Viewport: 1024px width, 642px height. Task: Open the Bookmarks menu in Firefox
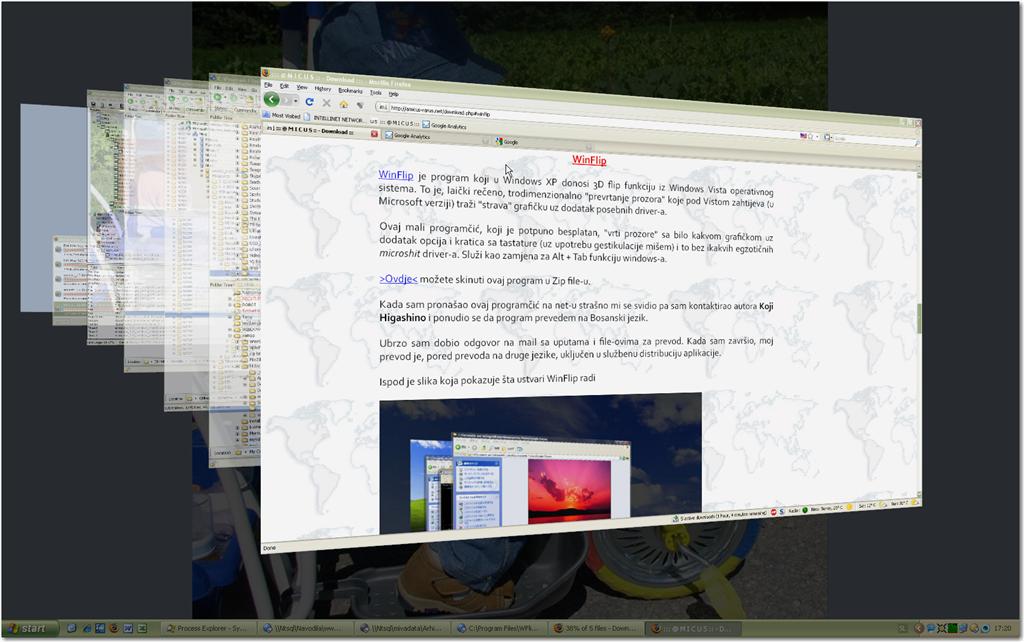[350, 90]
